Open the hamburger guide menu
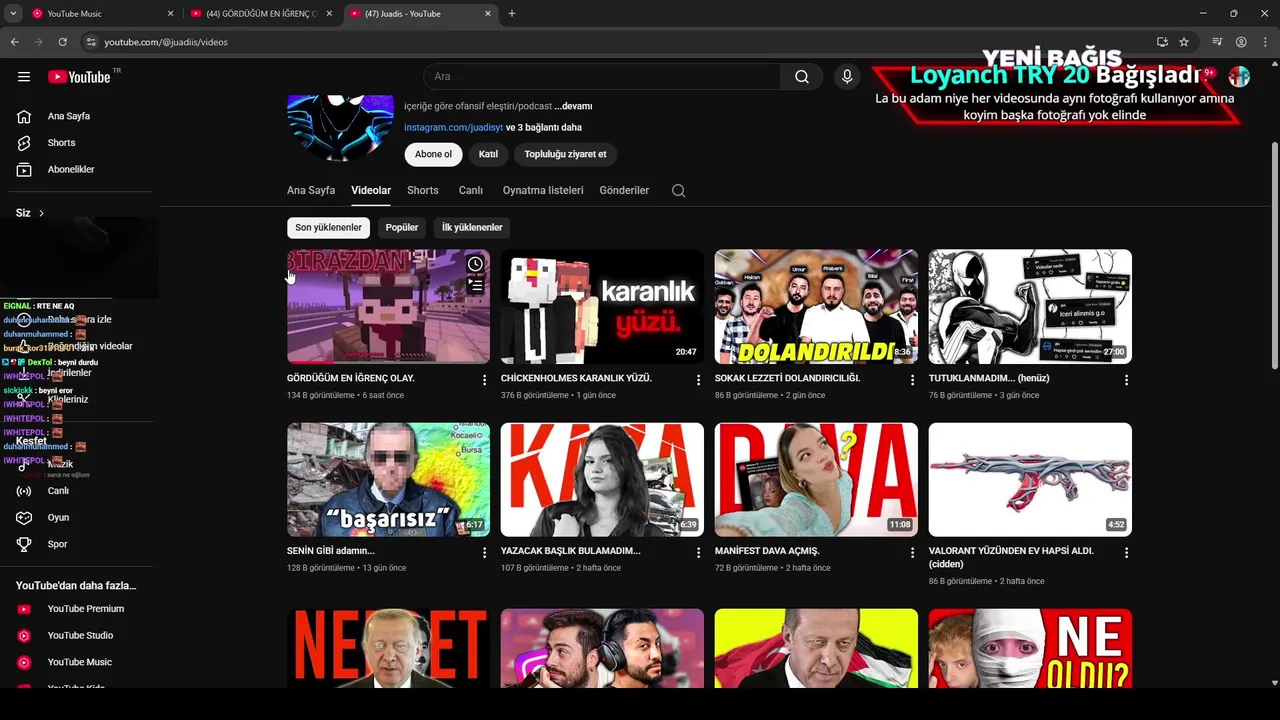 [x=24, y=77]
